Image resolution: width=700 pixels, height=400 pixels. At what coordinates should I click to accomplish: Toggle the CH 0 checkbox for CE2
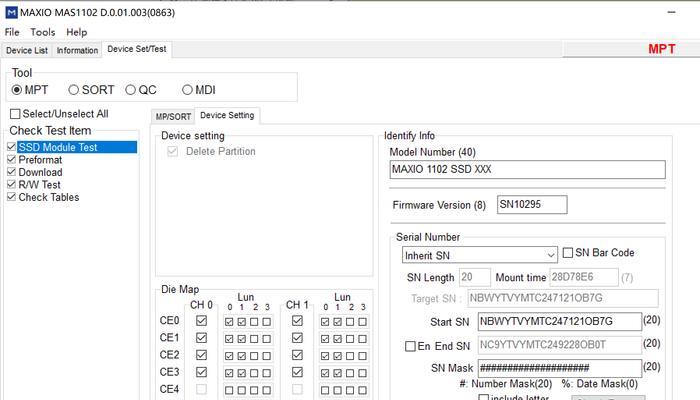[201, 355]
